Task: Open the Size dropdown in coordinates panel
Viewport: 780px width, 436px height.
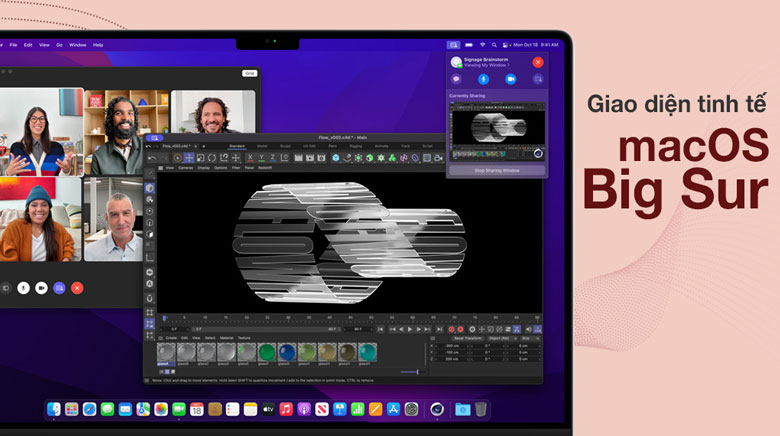Action: pyautogui.click(x=530, y=338)
